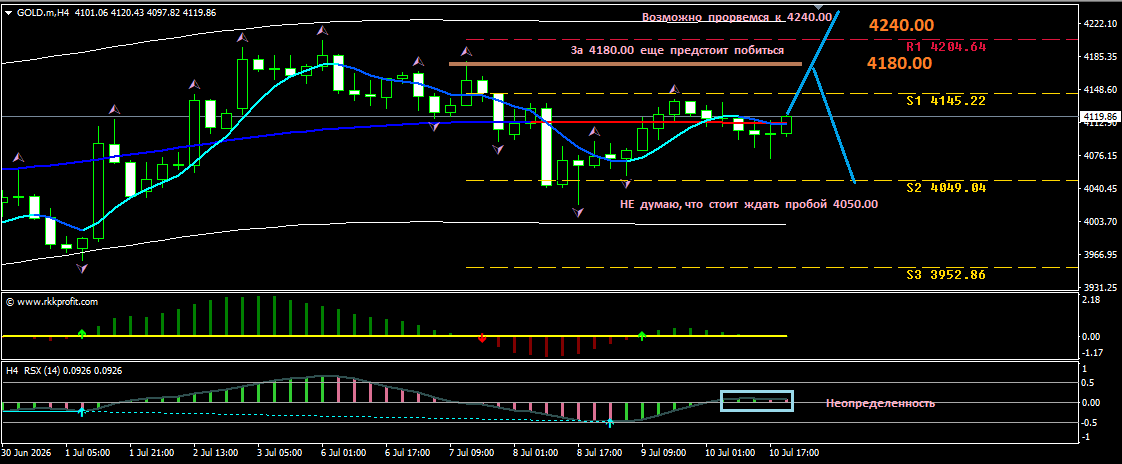Click the yellow 'S2 4049.04' pivot label

tap(946, 188)
